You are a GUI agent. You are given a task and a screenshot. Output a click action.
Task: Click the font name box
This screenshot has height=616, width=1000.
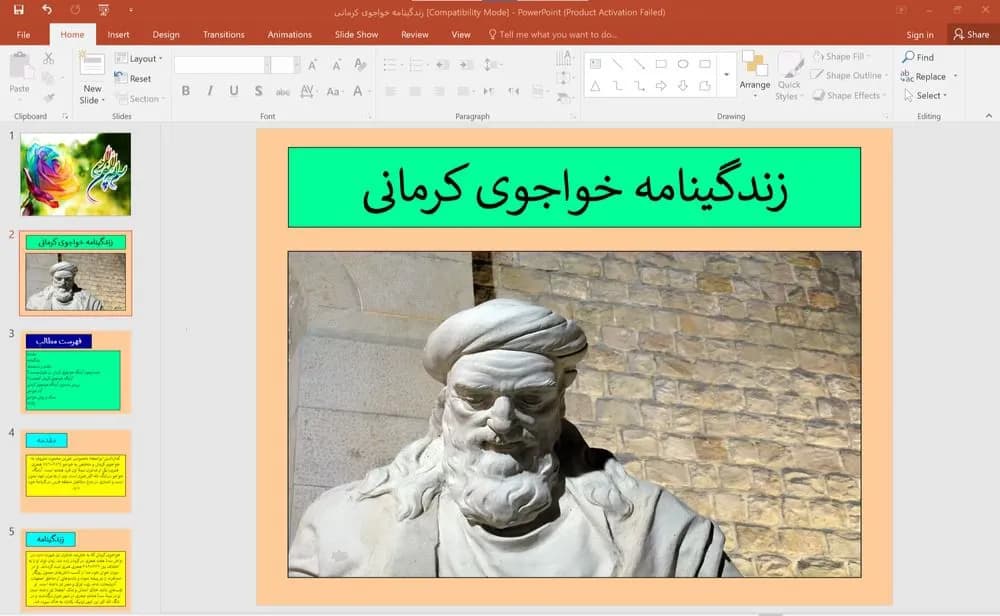click(219, 64)
